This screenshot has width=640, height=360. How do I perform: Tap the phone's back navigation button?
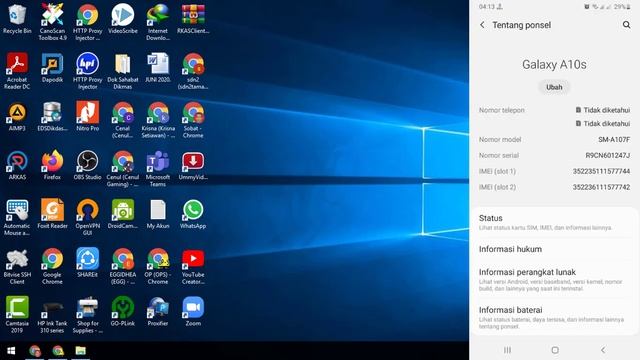pyautogui.click(x=603, y=350)
